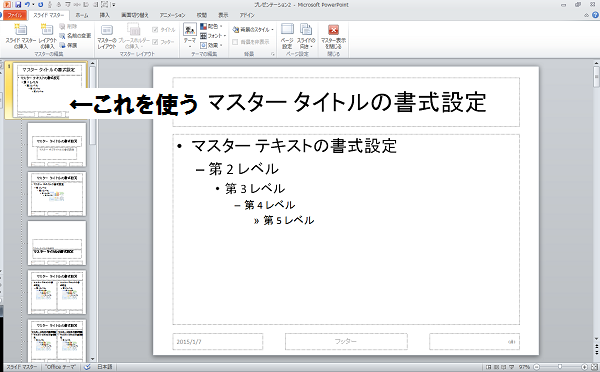Select the スライド マスター ribbon tab
Viewport: 600px width, 372px height.
(49, 15)
